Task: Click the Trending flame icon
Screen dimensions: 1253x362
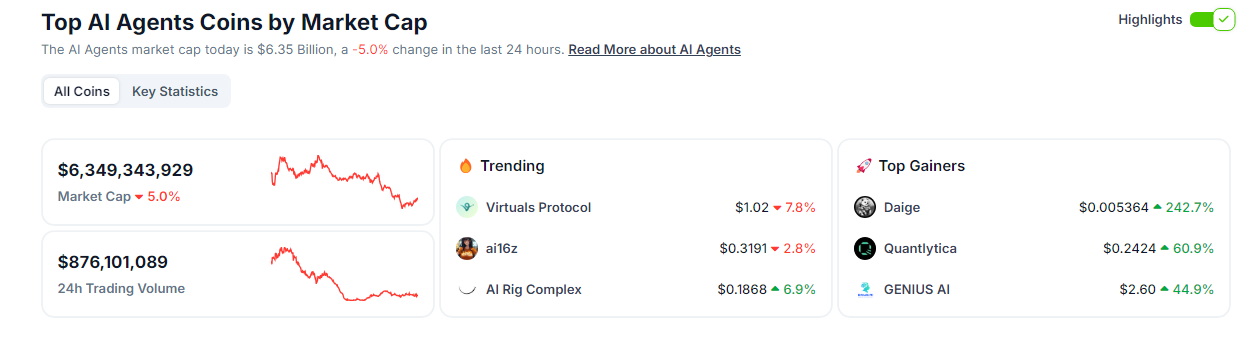Action: pos(465,166)
